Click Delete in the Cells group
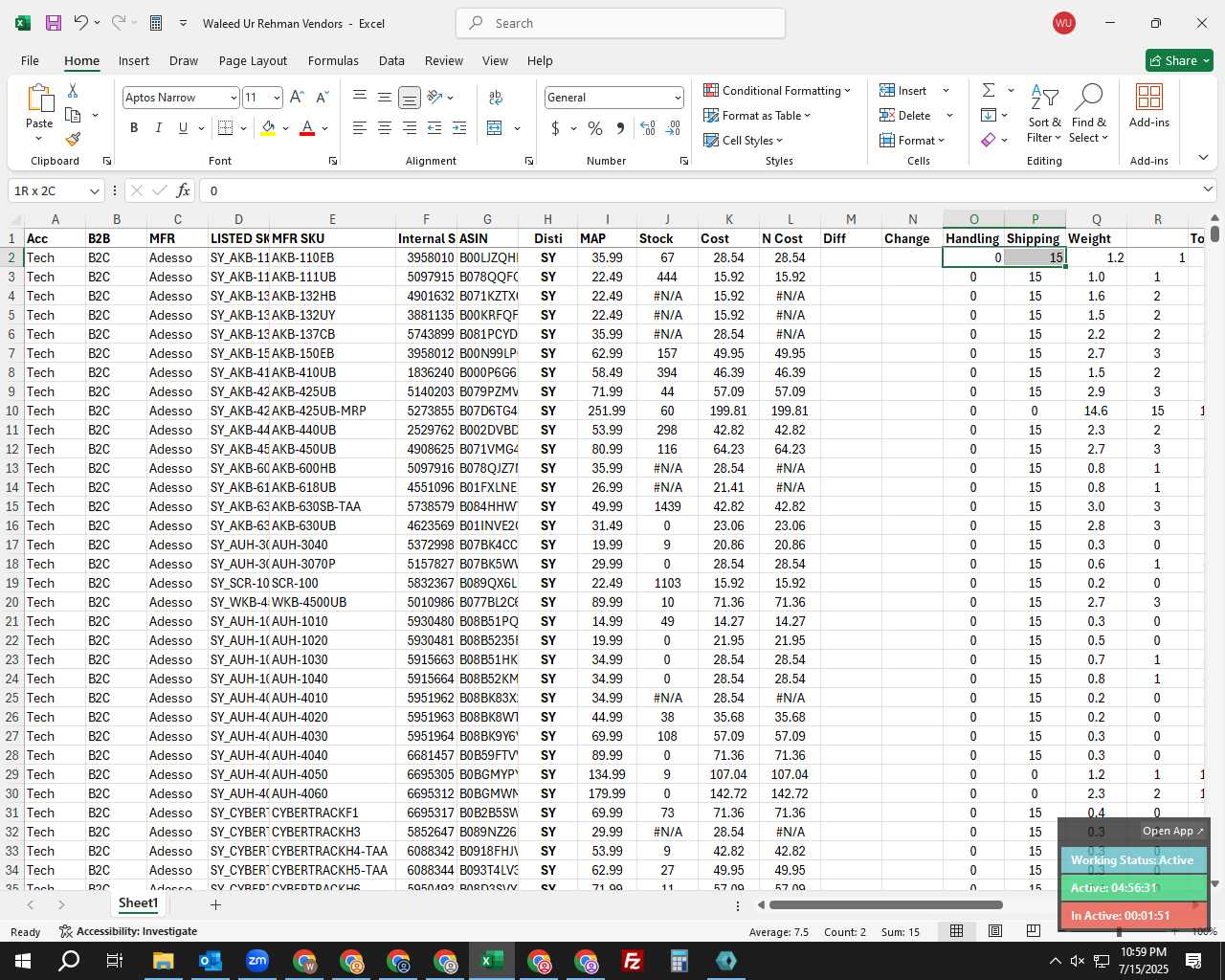Screen dimensions: 1225x980 click(916, 115)
